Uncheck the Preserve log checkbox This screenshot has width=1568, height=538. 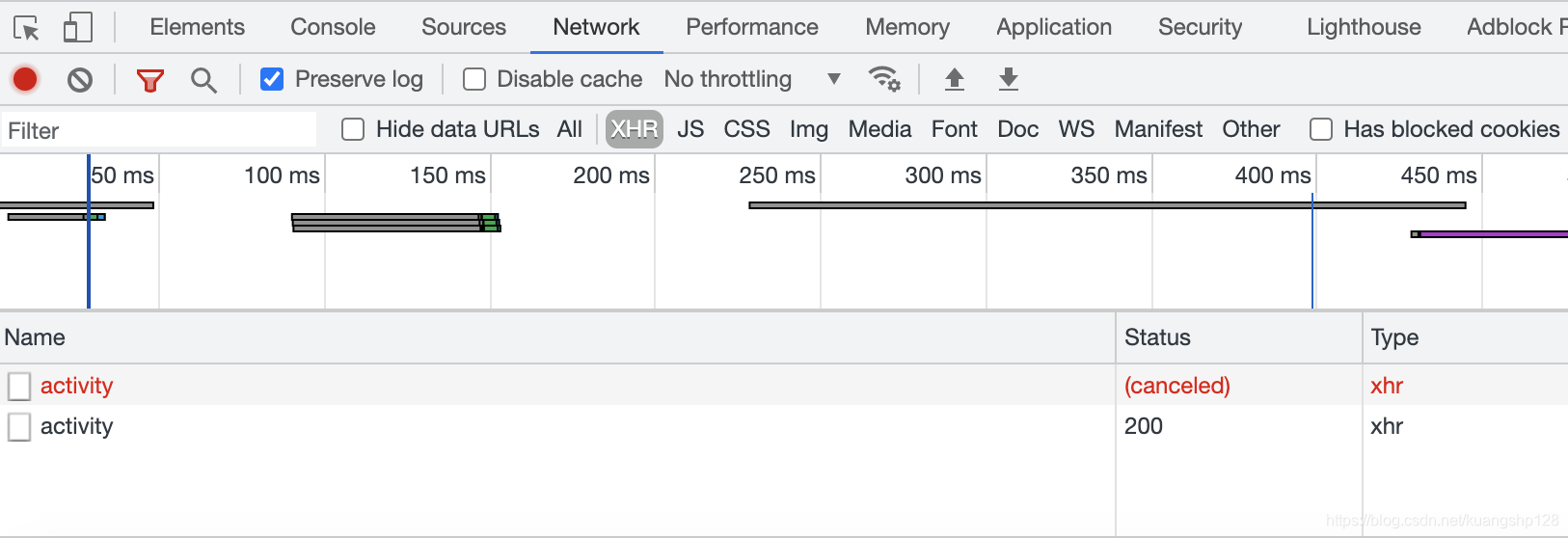[272, 79]
